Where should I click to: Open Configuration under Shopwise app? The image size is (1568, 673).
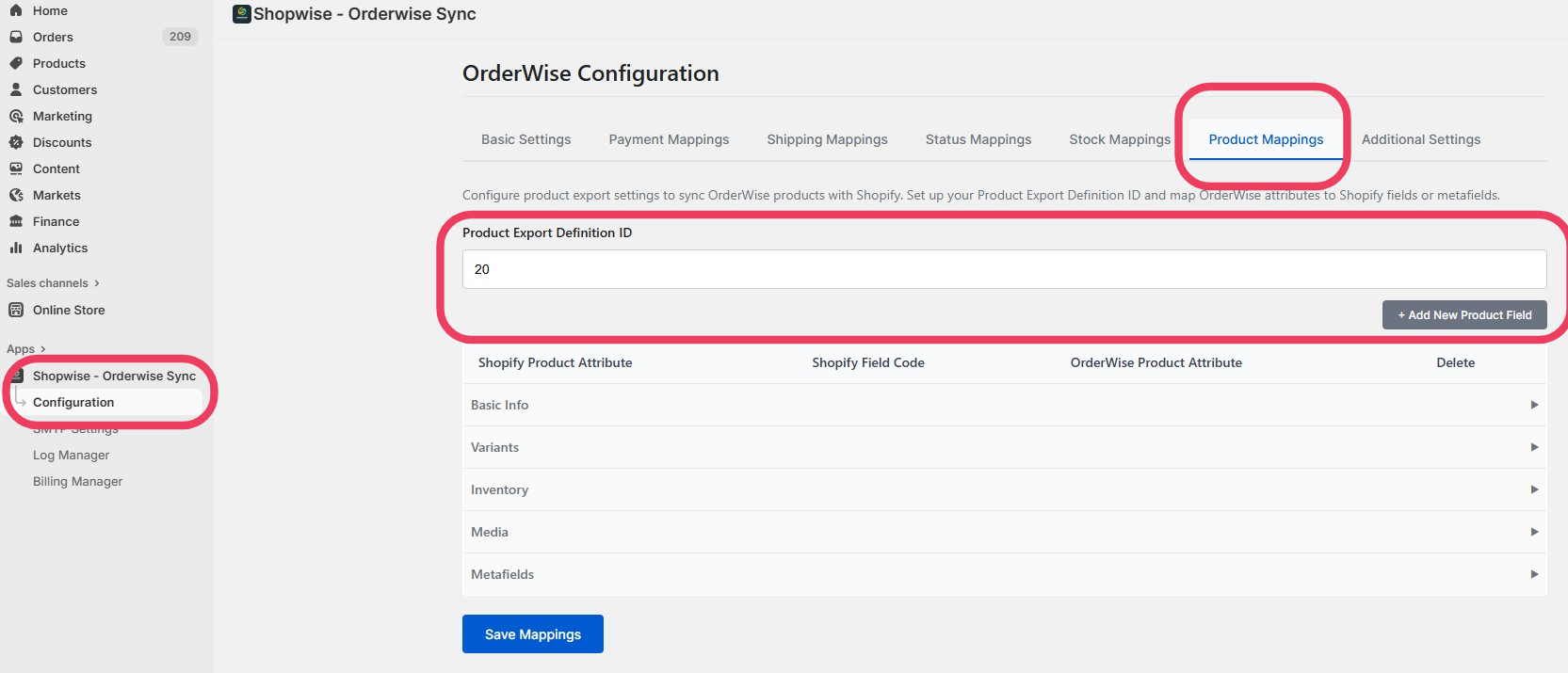(x=73, y=402)
